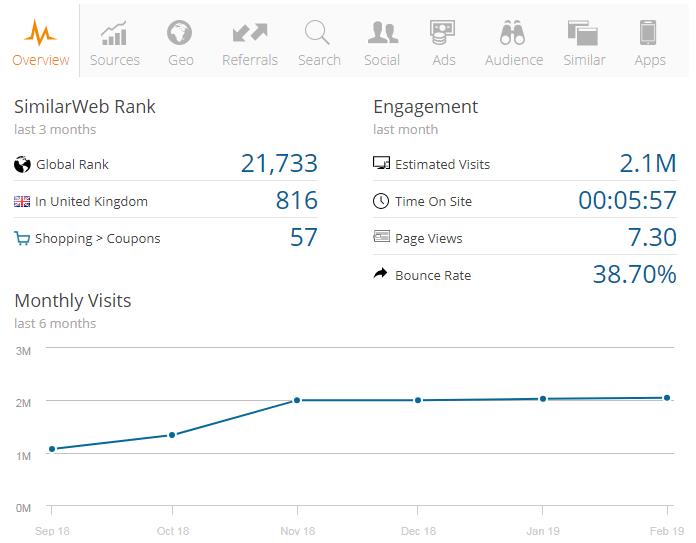Viewport: 696px width, 543px height.
Task: Click the Global Rank value 21,733
Action: pos(279,164)
